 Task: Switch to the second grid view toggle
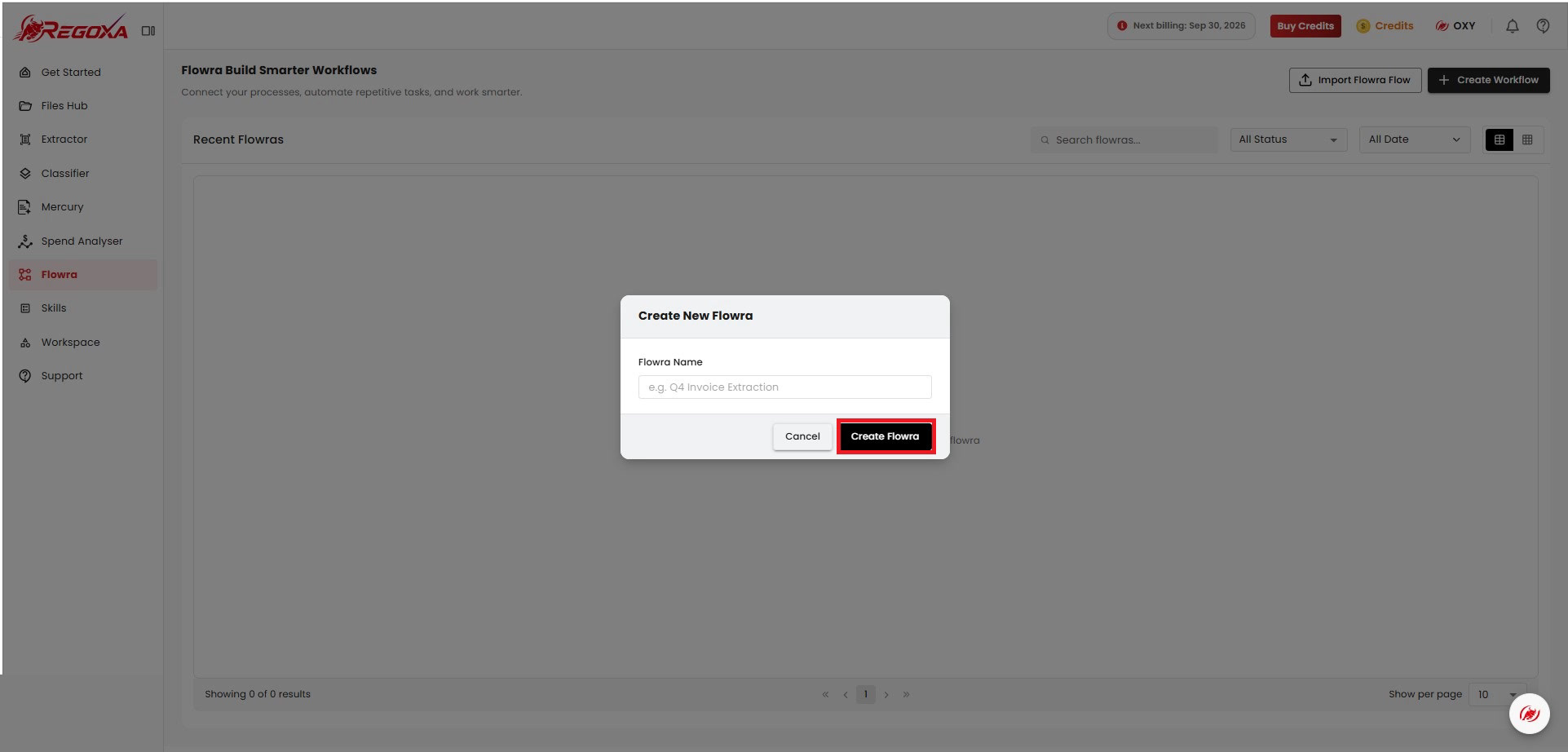point(1527,140)
